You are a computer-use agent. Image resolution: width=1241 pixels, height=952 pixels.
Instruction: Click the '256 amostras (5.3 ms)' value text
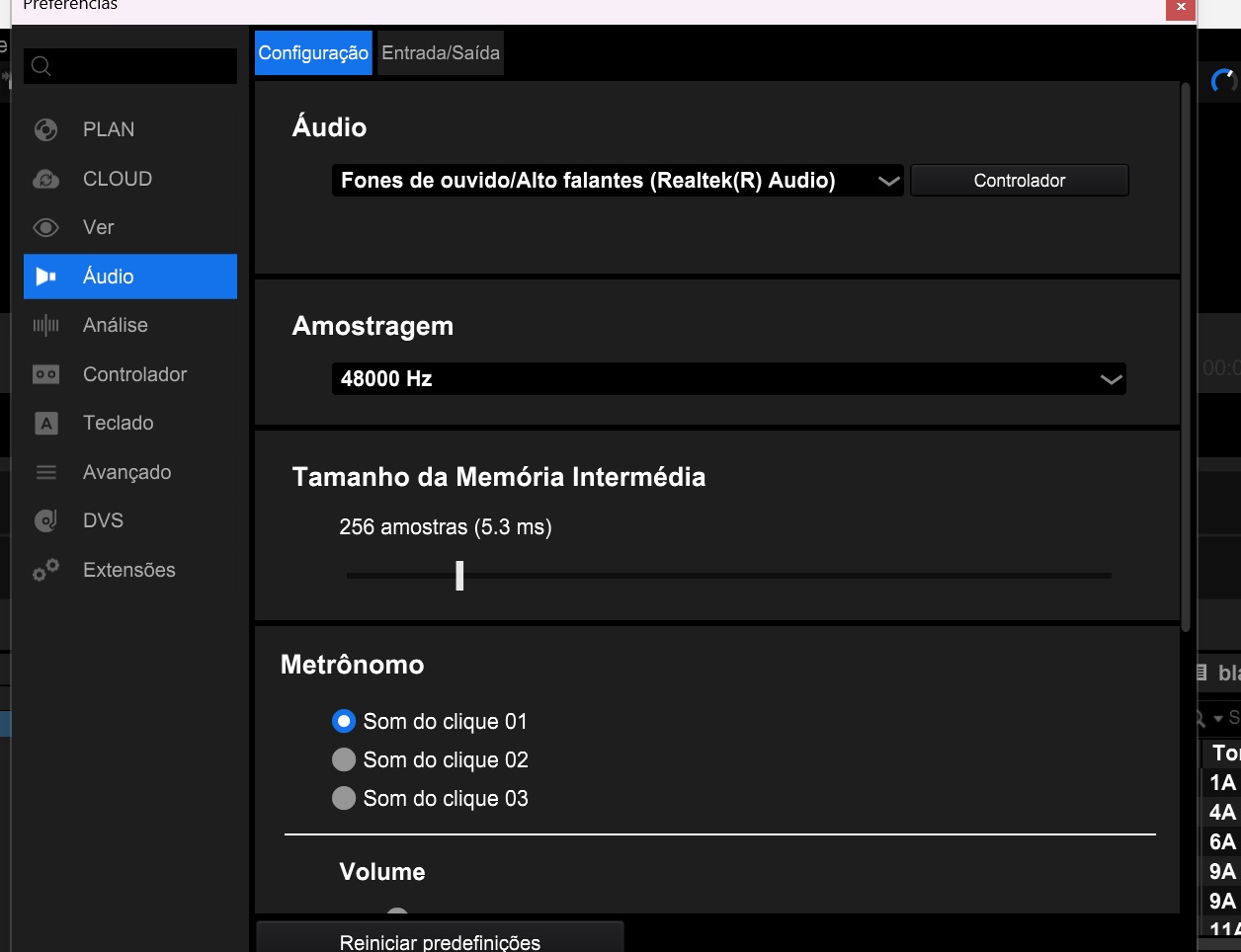[446, 527]
